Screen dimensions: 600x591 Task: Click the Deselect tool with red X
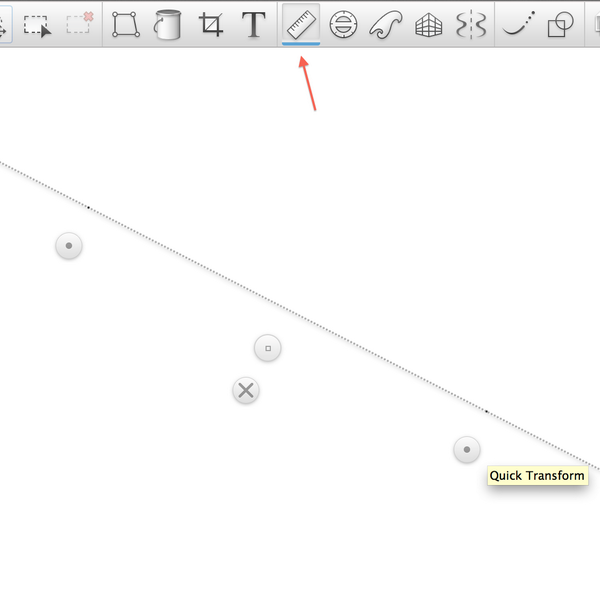click(80, 23)
